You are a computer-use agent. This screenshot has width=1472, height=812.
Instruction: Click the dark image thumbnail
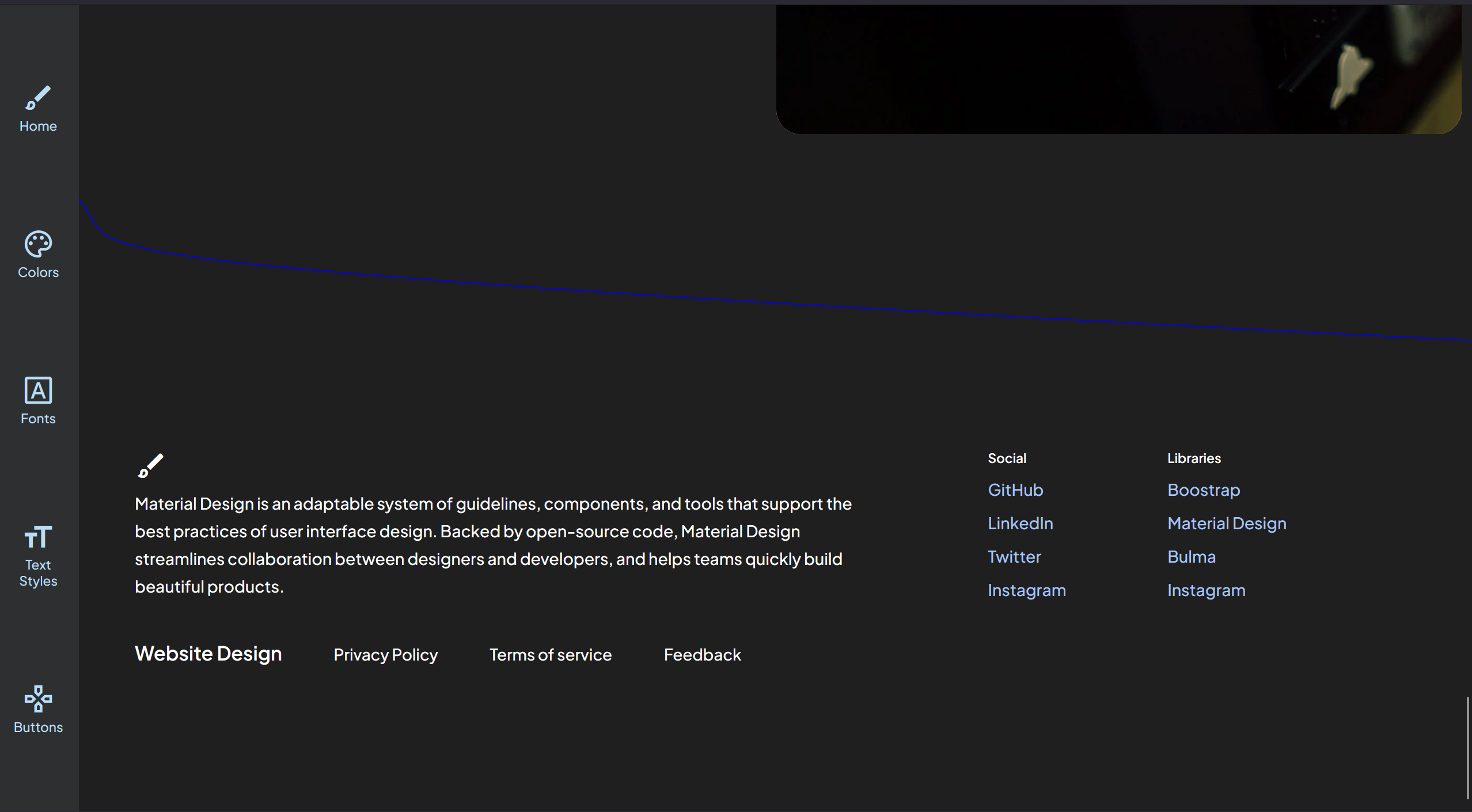[x=1118, y=70]
